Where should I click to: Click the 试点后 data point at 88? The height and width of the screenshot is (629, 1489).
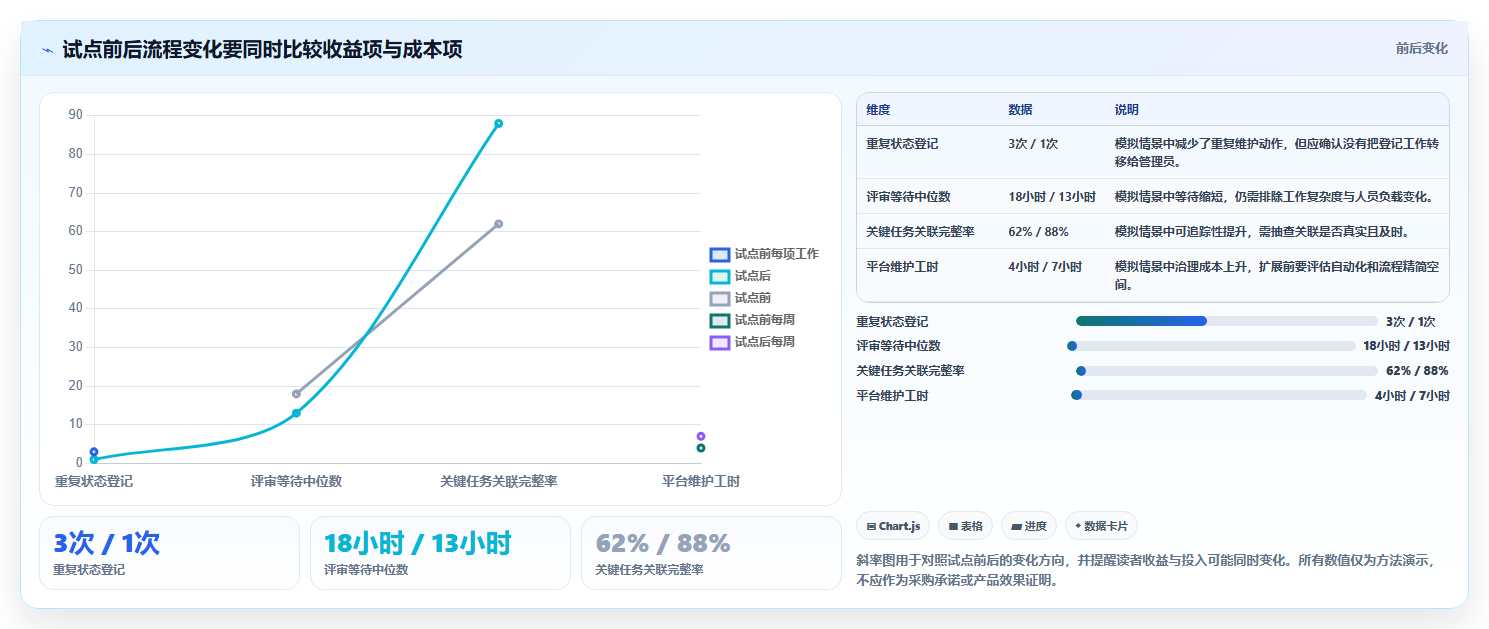point(498,124)
